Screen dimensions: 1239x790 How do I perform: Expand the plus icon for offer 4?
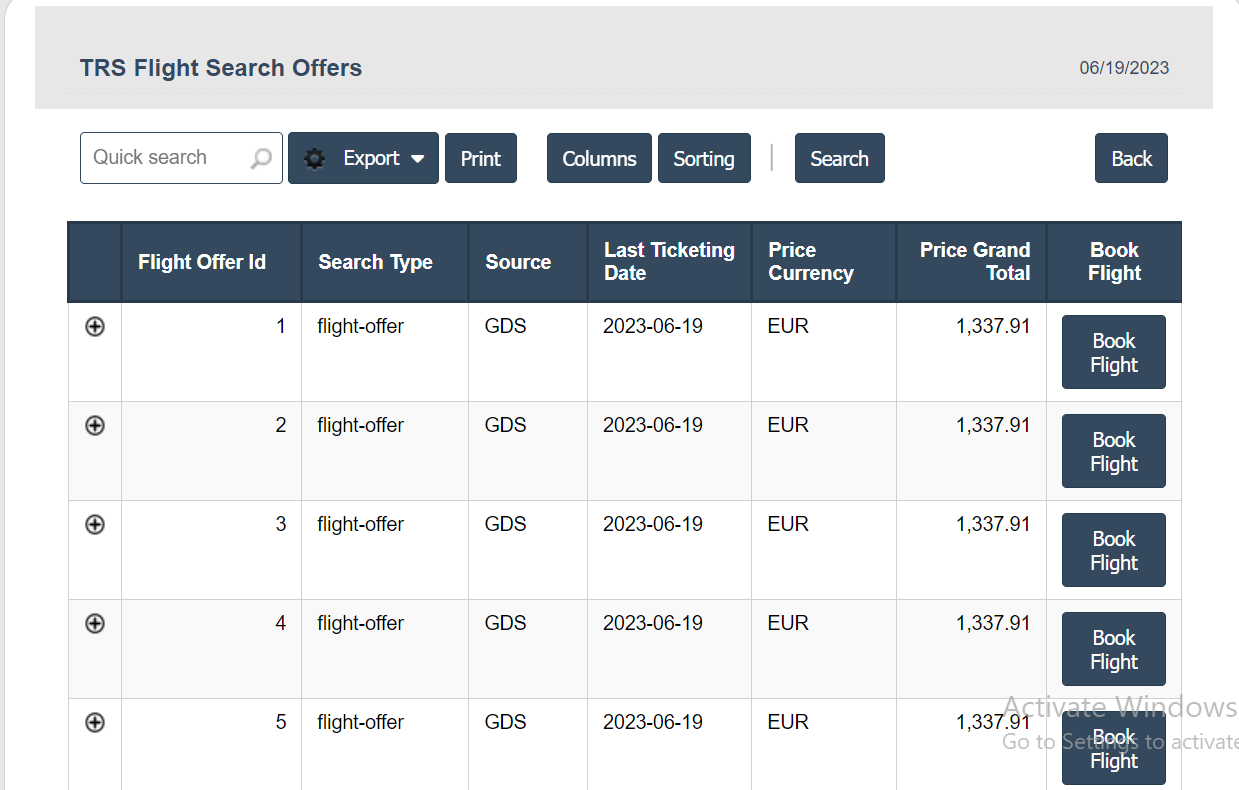tap(95, 623)
